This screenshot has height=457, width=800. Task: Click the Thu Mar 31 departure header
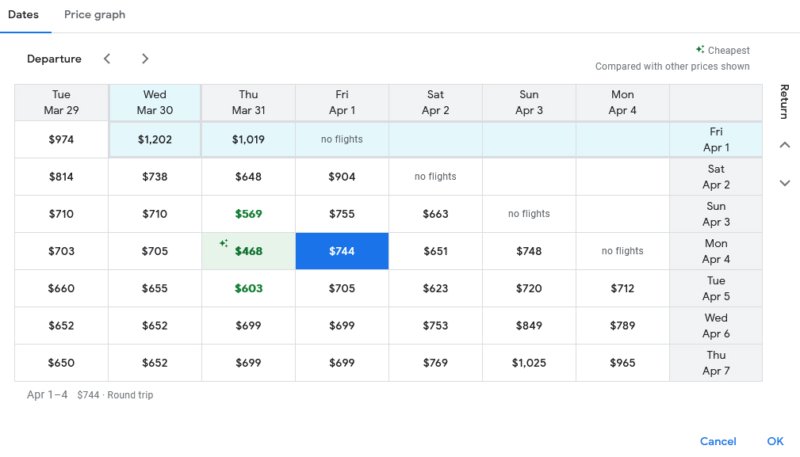248,102
